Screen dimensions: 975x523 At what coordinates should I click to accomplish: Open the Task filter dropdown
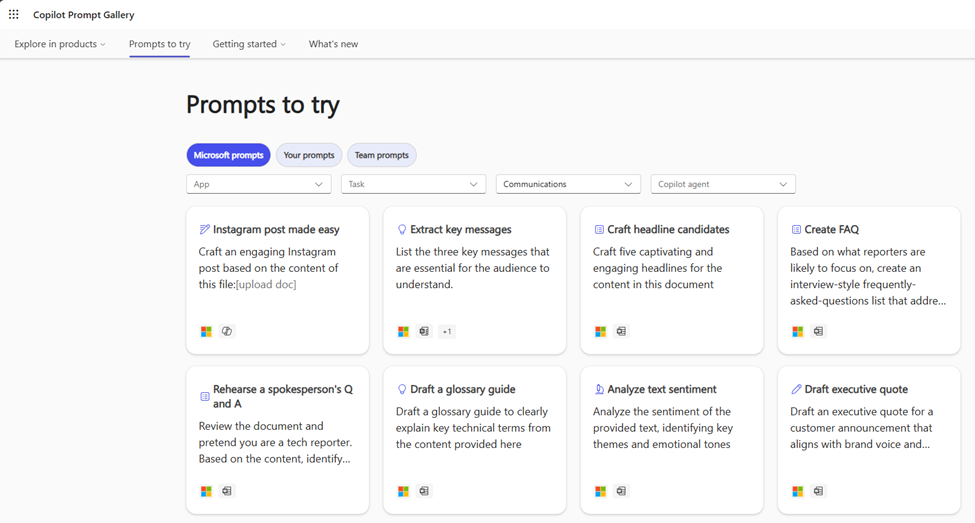413,184
